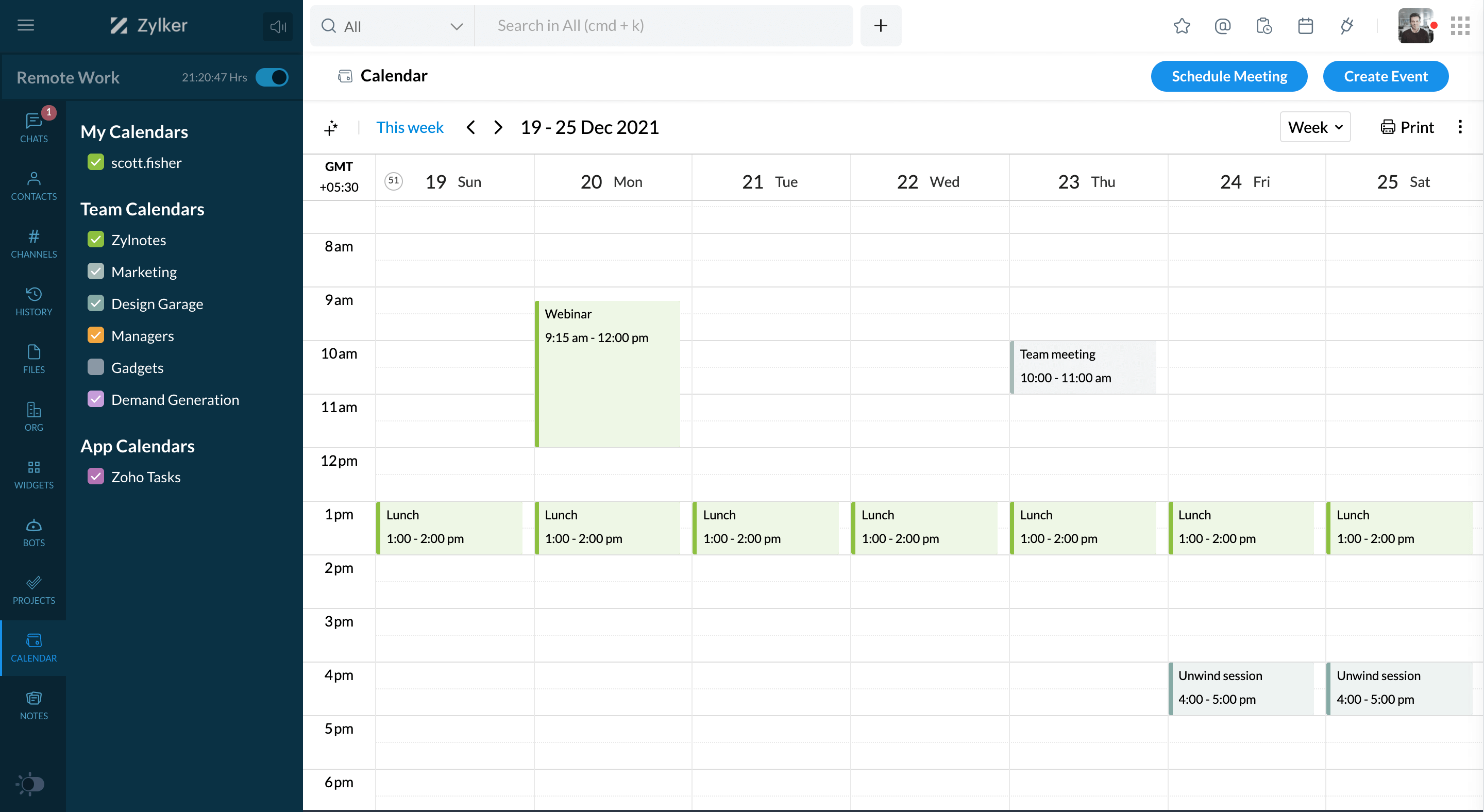The width and height of the screenshot is (1484, 812).
Task: Open the Chats panel from sidebar
Action: pos(33,127)
